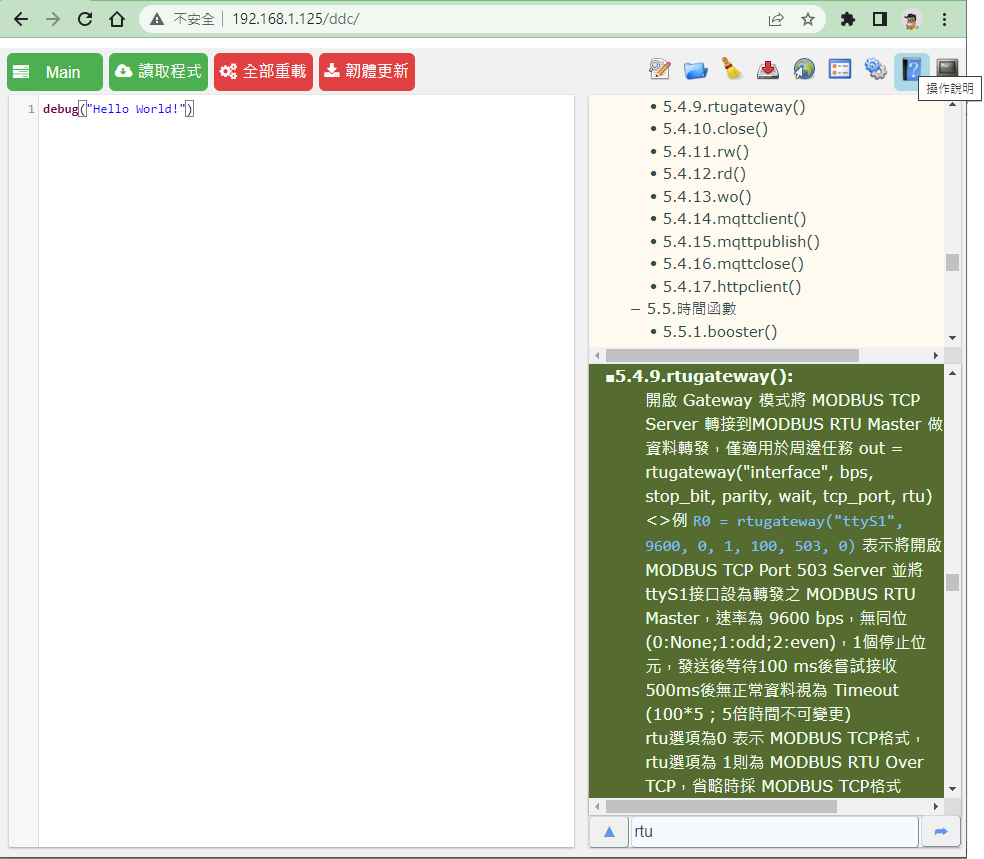The height and width of the screenshot is (859, 984).
Task: Open 5.4.11.rw() index entry
Action: 706,152
